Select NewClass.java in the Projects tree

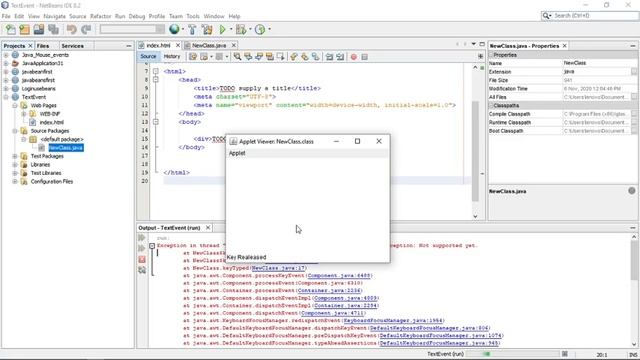tap(66, 148)
